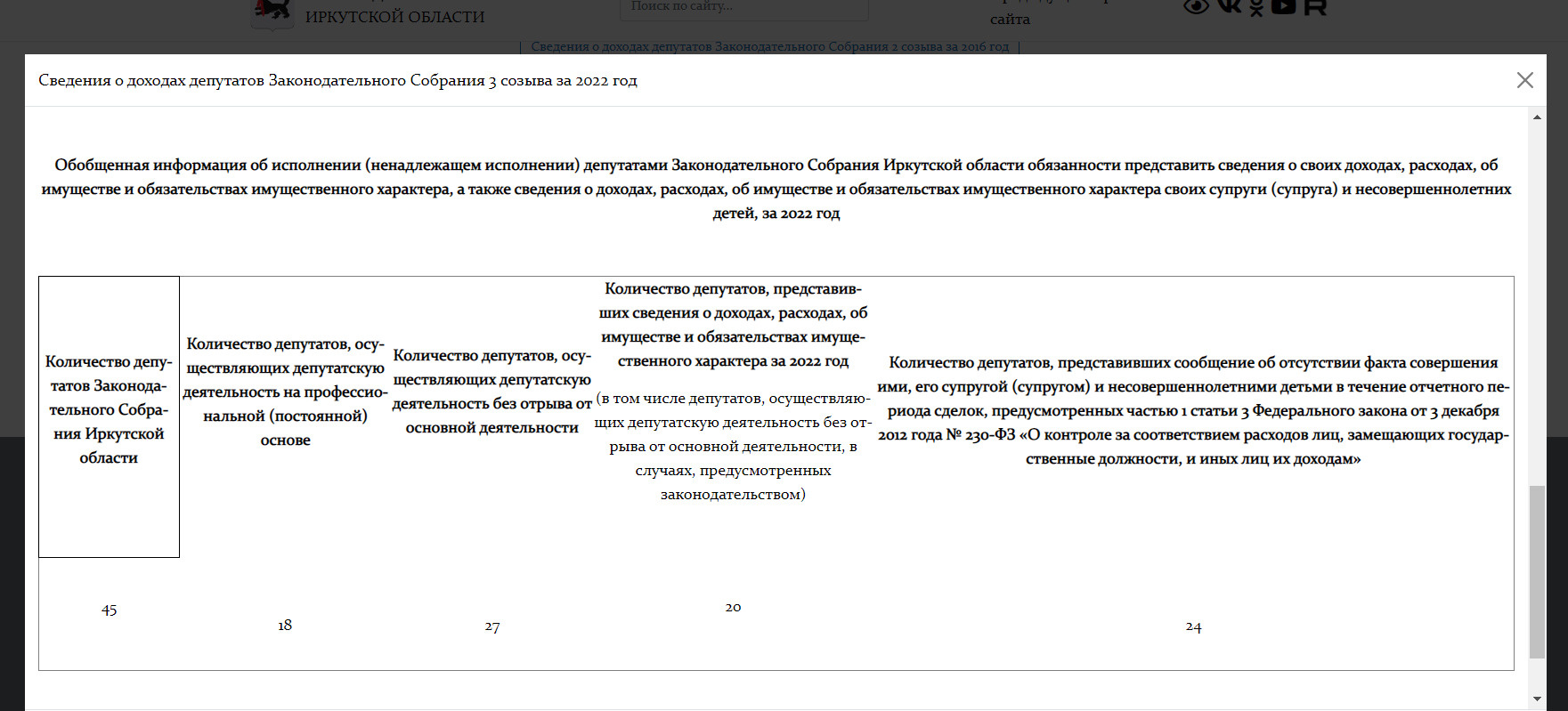
Task: Focus the 'Поиск по сайту' search field
Action: point(743,9)
